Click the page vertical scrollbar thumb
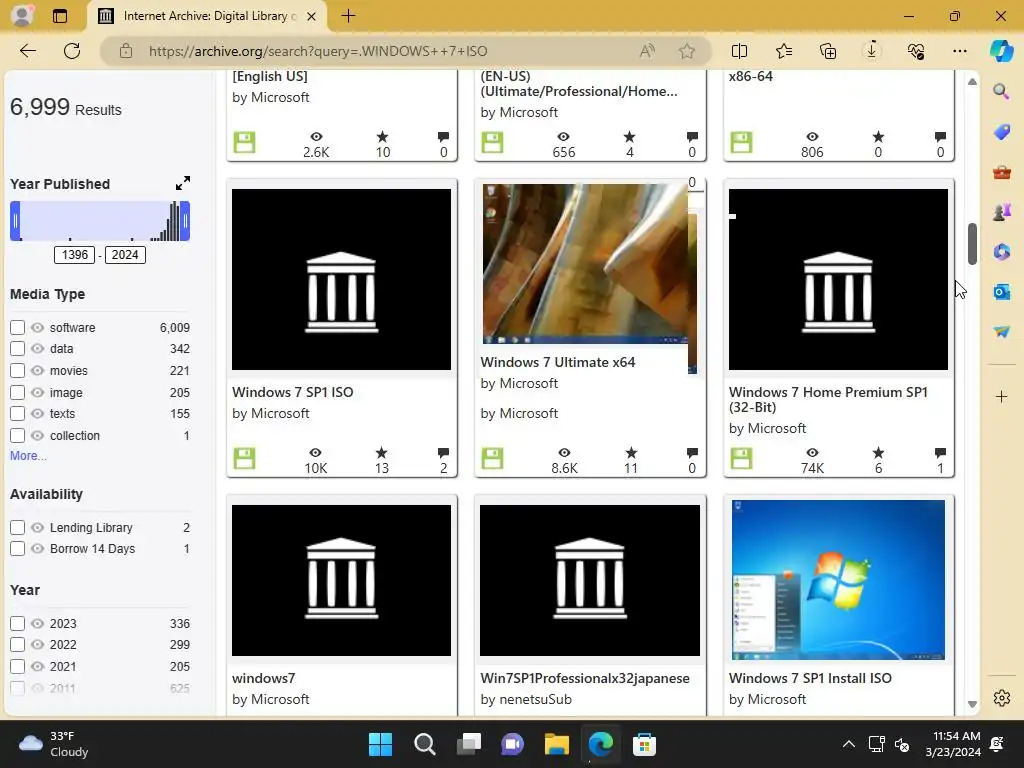 click(972, 244)
